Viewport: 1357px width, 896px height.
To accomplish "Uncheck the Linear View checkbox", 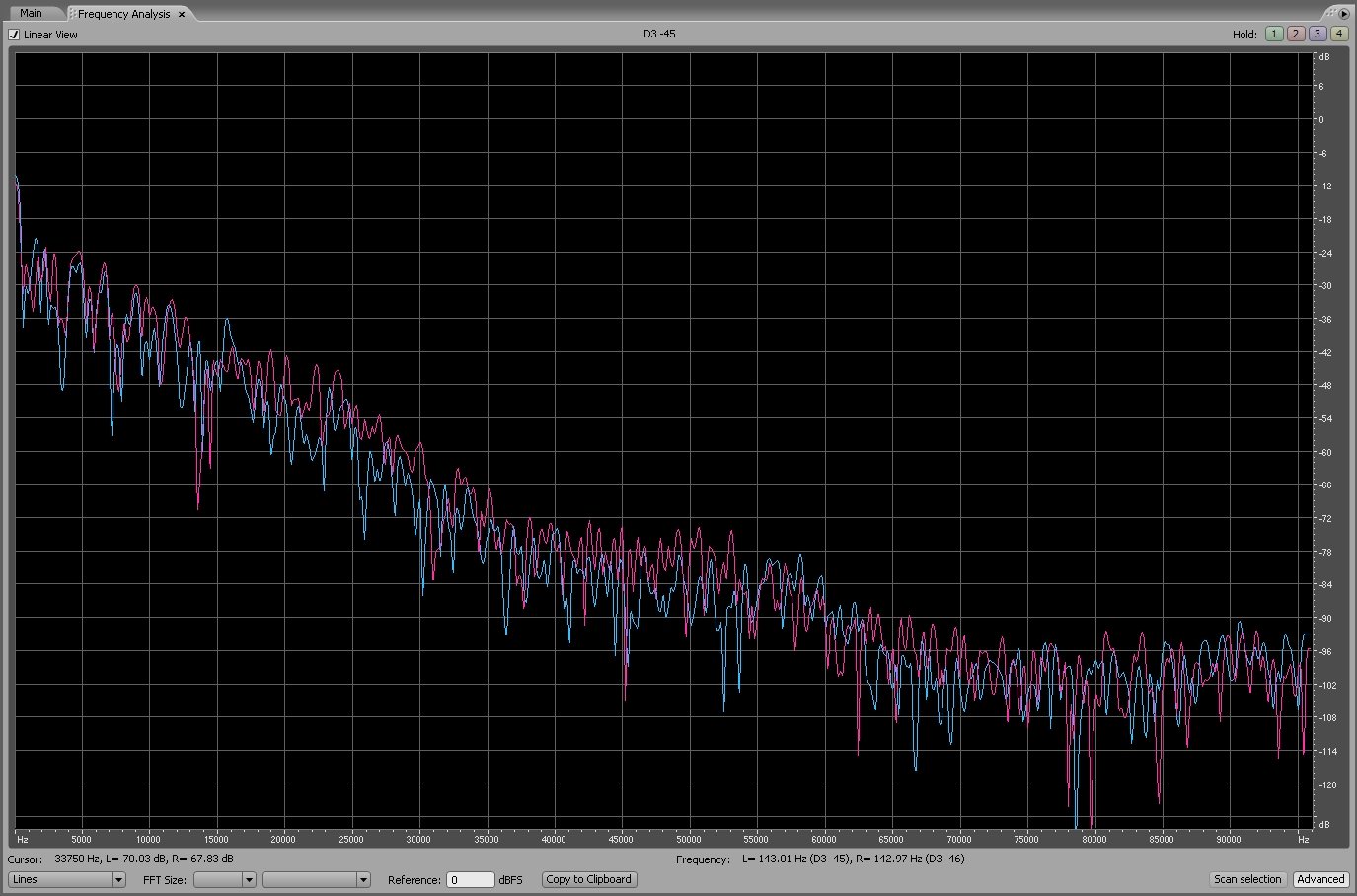I will point(14,35).
